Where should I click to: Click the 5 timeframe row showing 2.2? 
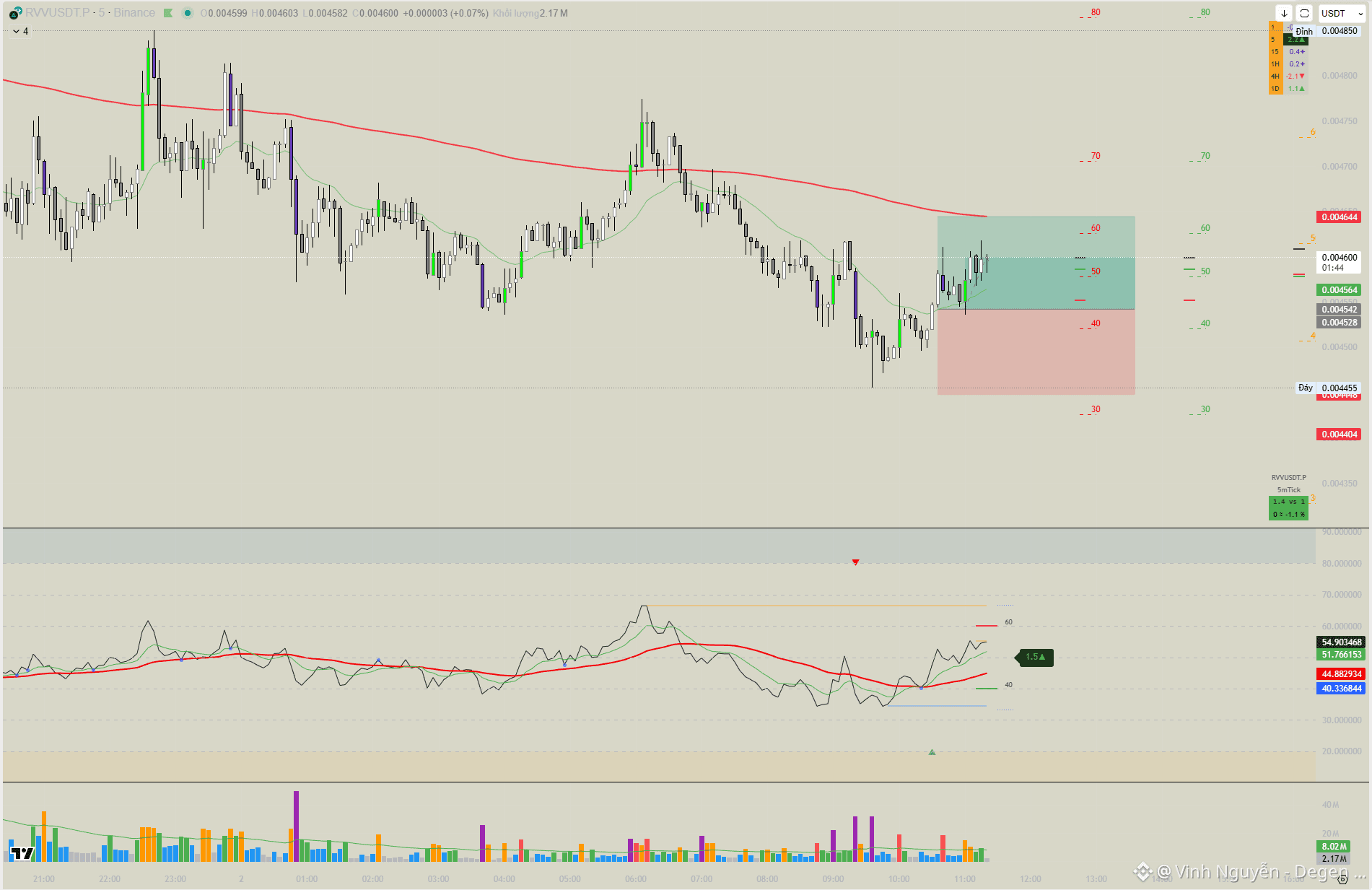[1288, 40]
